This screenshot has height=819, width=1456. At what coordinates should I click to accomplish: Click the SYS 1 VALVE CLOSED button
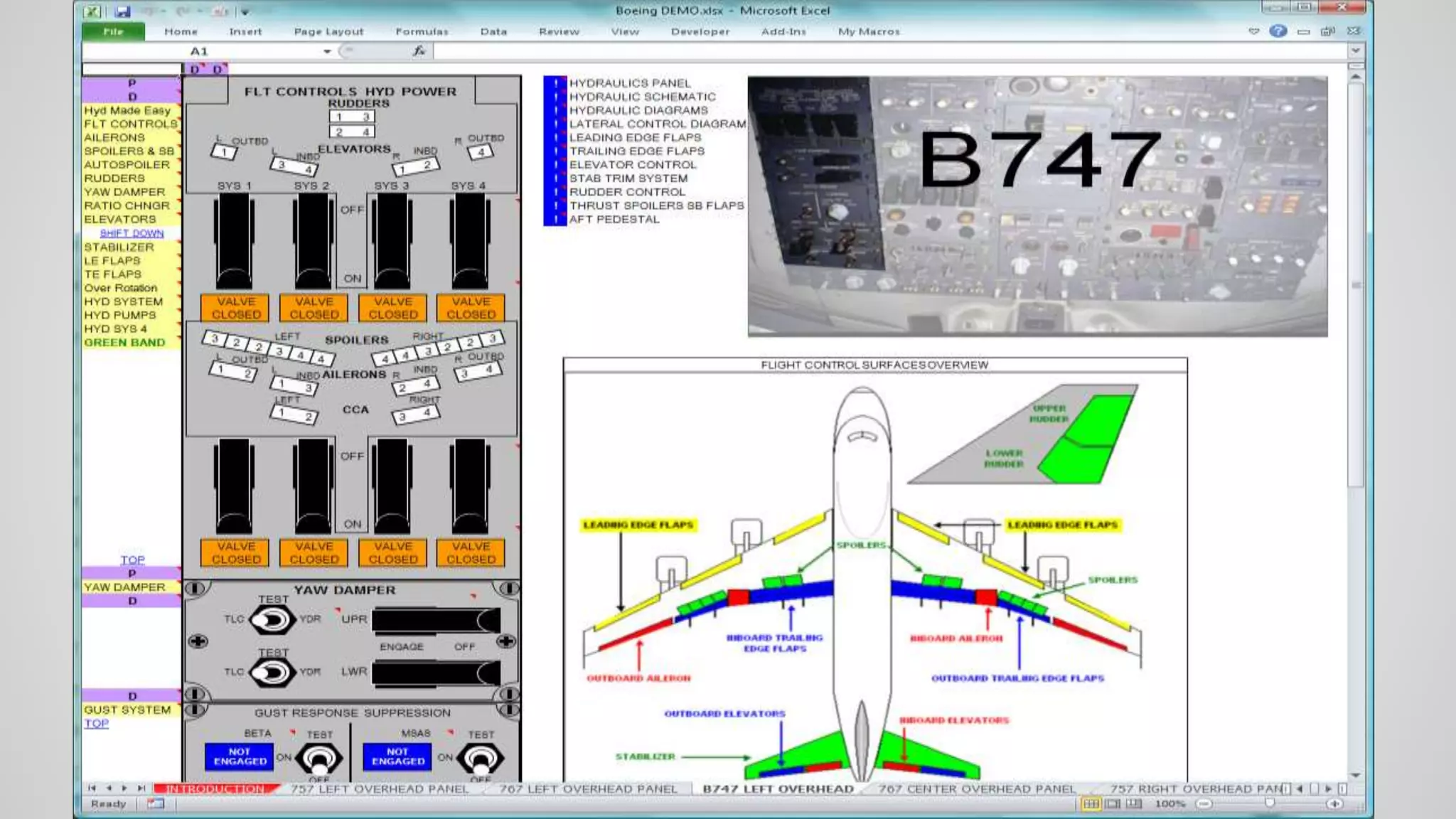click(x=235, y=308)
